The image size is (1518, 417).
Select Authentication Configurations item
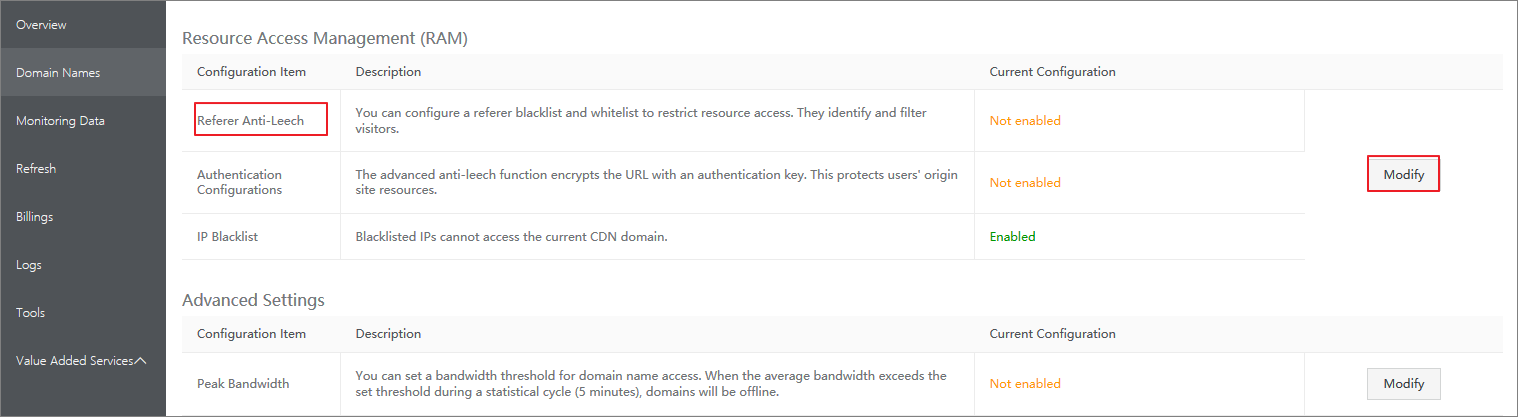(x=240, y=182)
